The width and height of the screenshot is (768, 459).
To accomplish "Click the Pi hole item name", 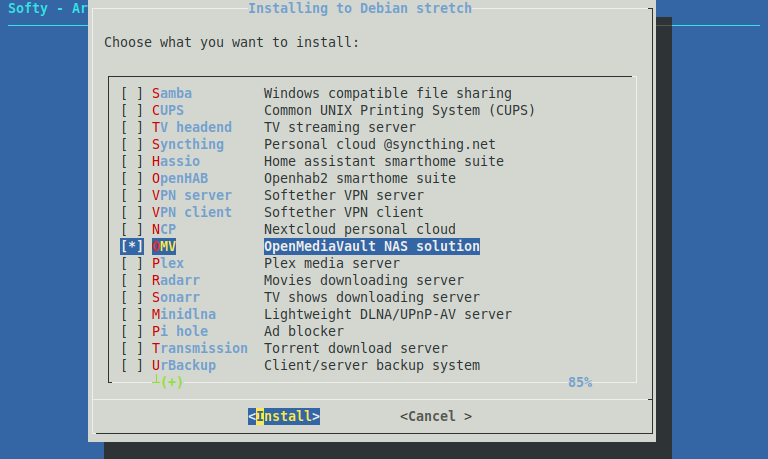I will pyautogui.click(x=180, y=331).
